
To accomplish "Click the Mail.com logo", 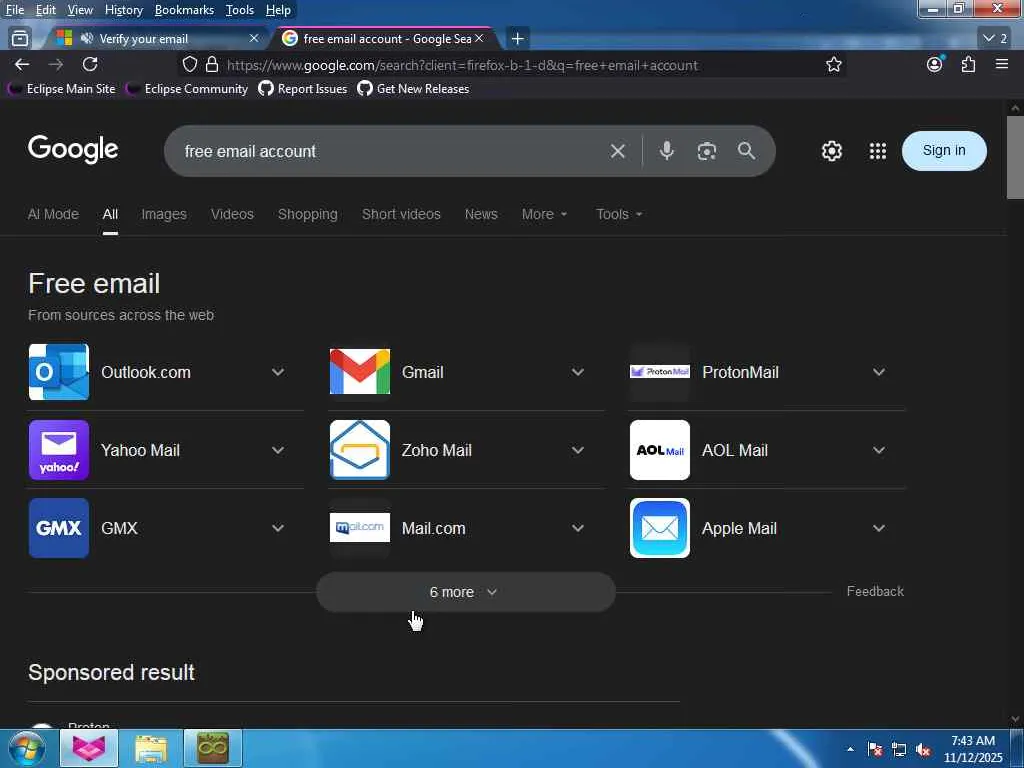I will tap(360, 528).
